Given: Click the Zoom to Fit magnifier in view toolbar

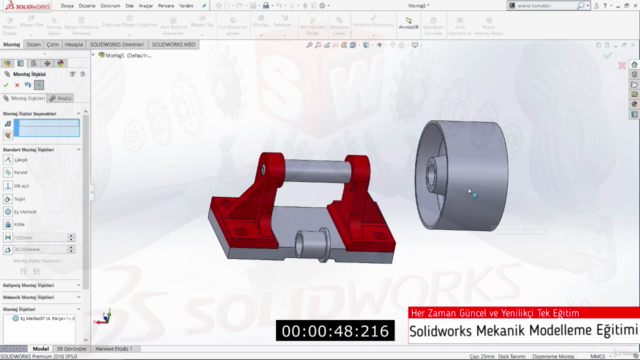Looking at the screenshot, I should click(309, 45).
